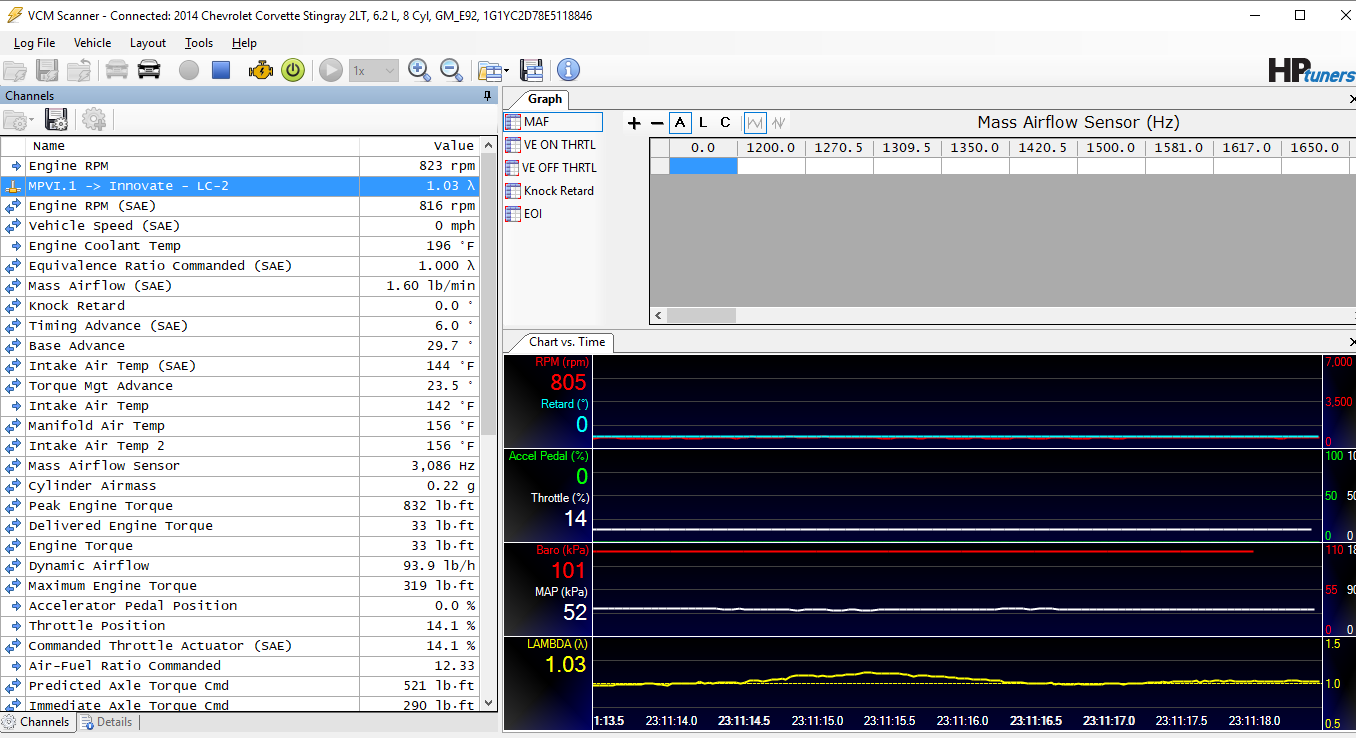Toggle the A mode in graph toolbar
The width and height of the screenshot is (1356, 738).
tap(681, 123)
